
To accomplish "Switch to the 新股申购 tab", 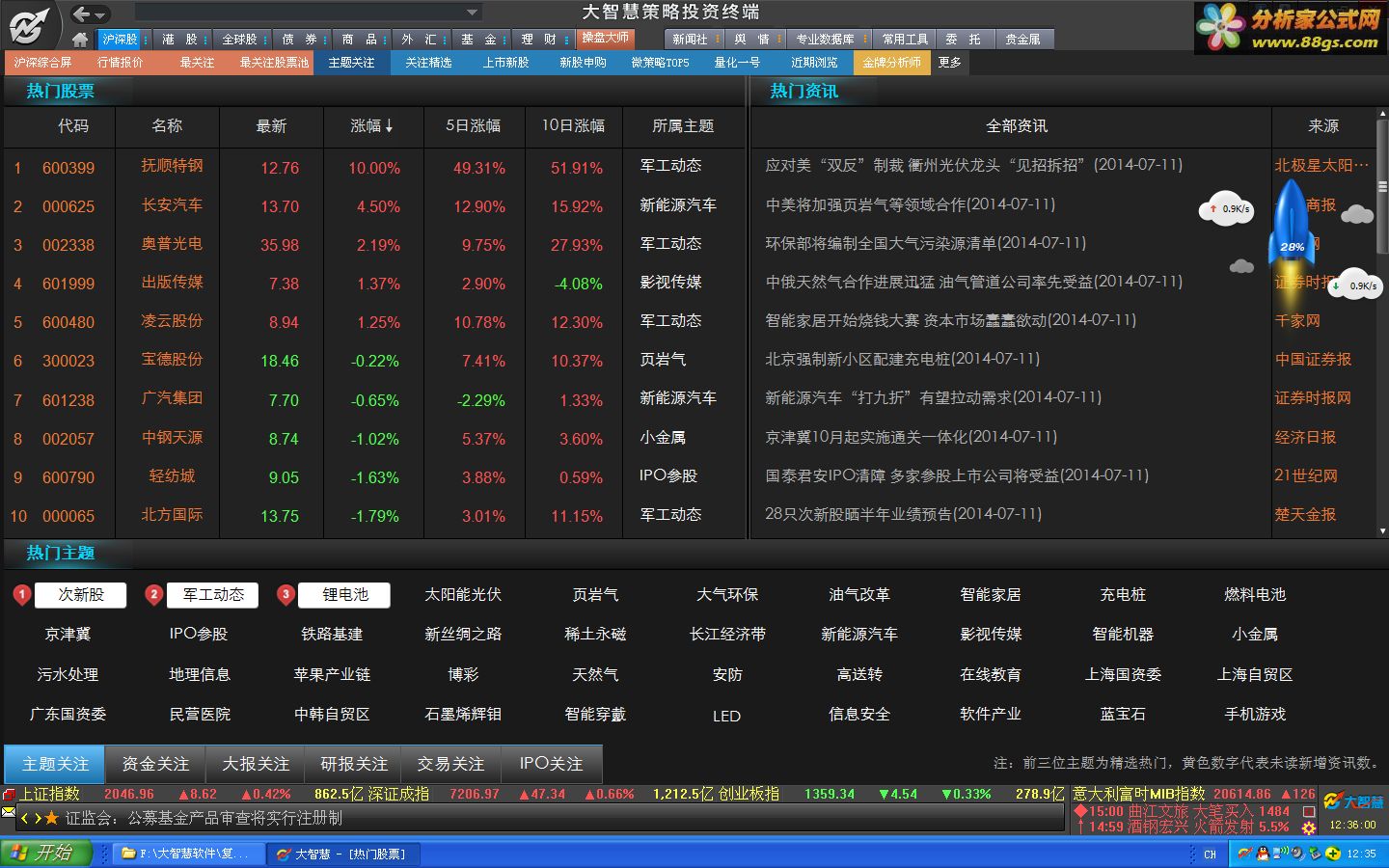I will click(583, 62).
